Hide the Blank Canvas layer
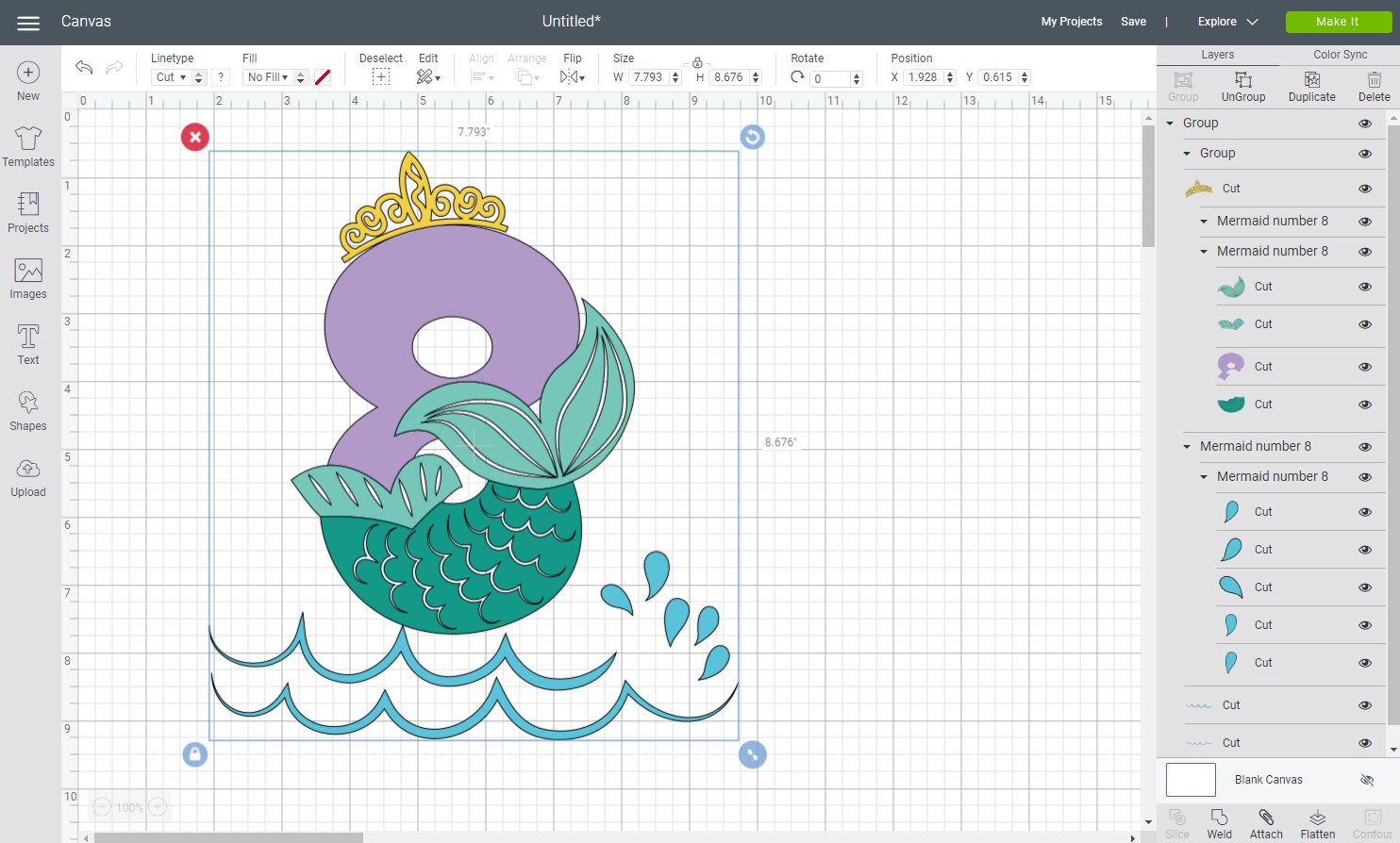The image size is (1400, 843). tap(1366, 780)
